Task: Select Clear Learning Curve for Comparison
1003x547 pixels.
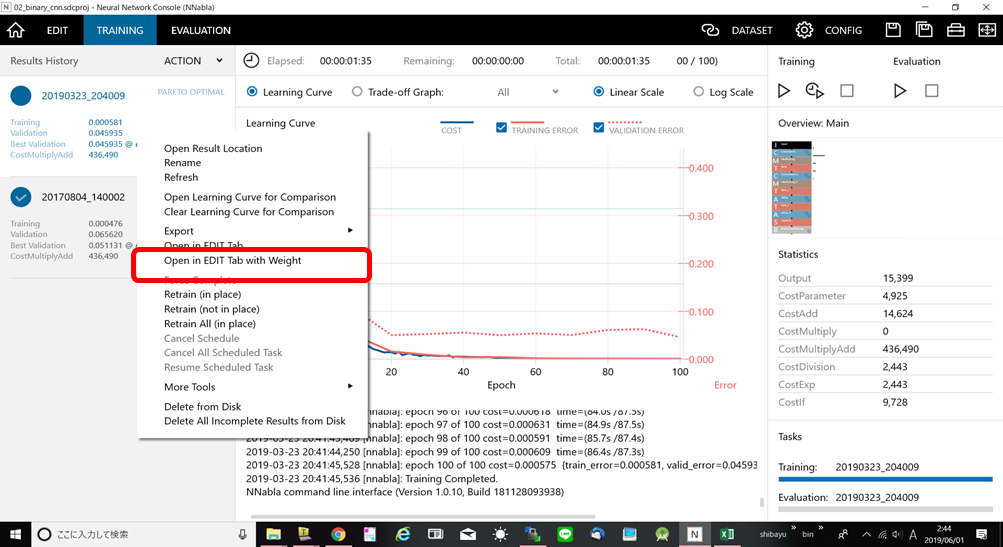Action: tap(249, 212)
